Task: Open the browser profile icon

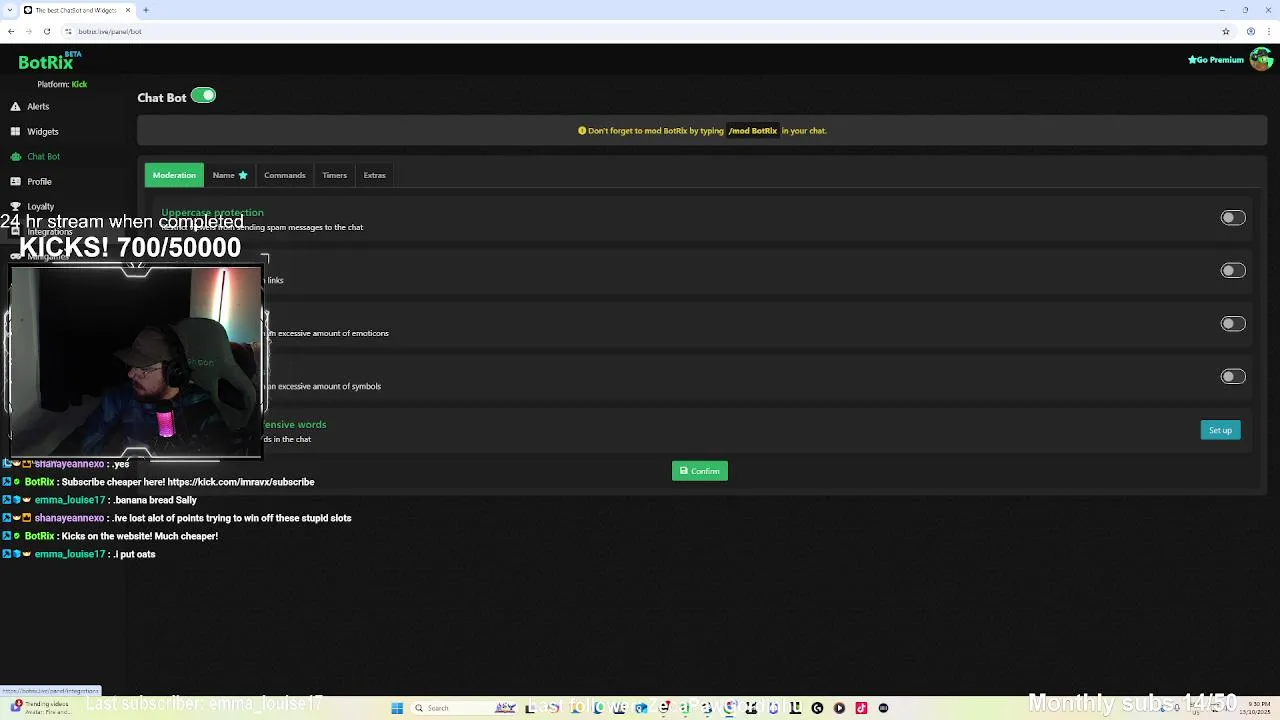Action: [x=1251, y=31]
